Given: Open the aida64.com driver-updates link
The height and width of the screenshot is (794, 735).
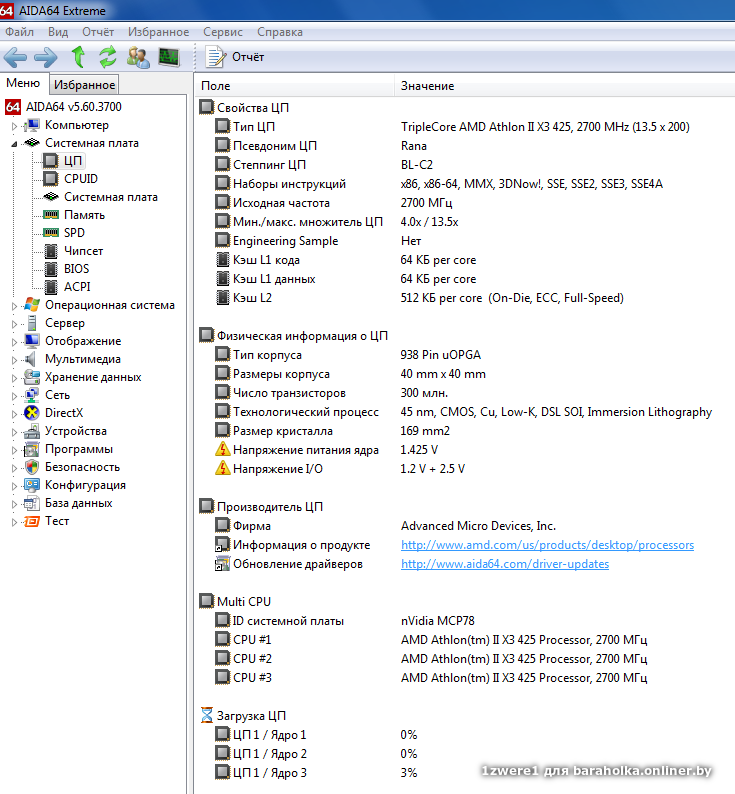Looking at the screenshot, I should (x=505, y=564).
